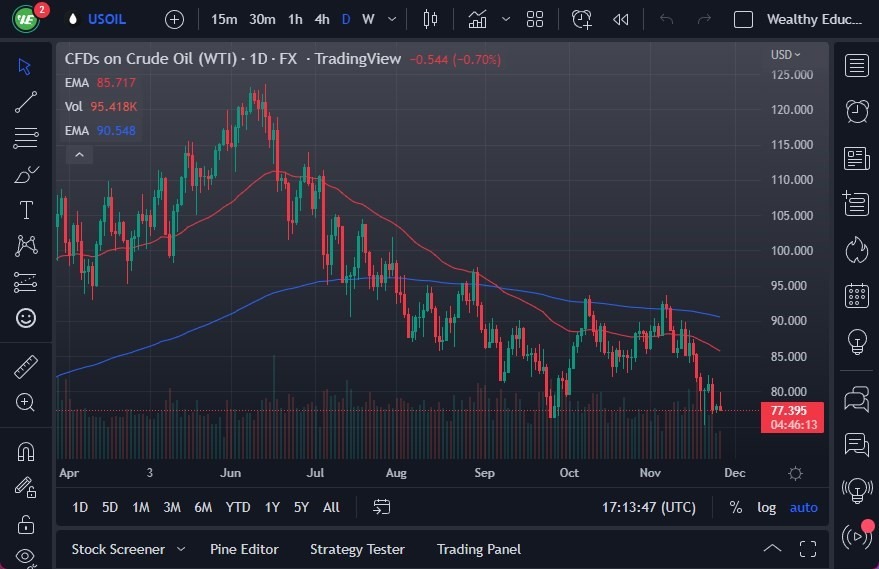Select the trend line drawing tool
The image size is (879, 569).
[26, 102]
